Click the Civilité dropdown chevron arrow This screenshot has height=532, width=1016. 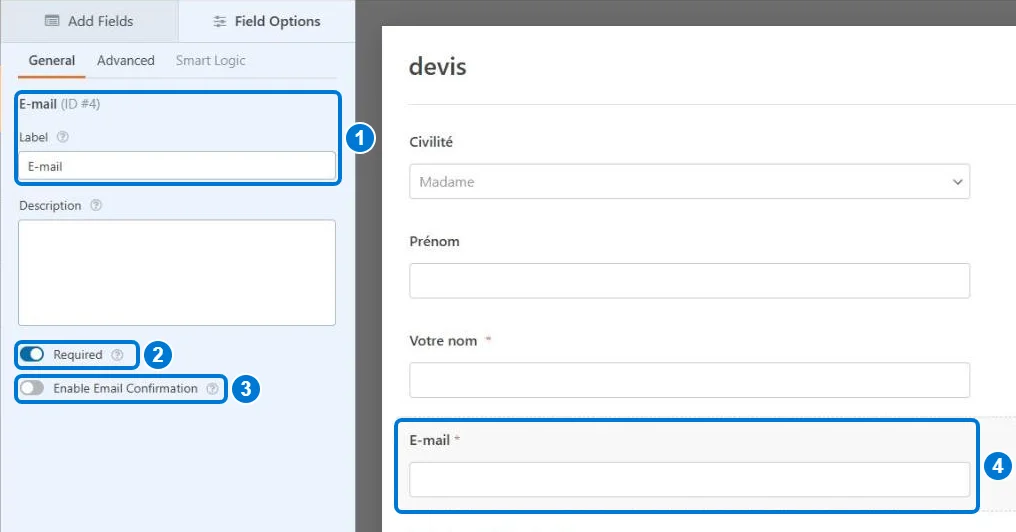(957, 182)
